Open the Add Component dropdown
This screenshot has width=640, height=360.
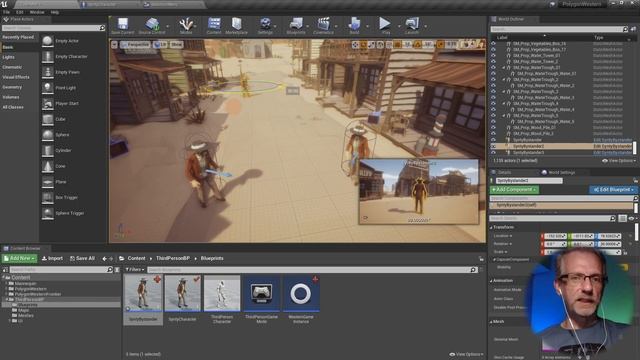click(514, 190)
